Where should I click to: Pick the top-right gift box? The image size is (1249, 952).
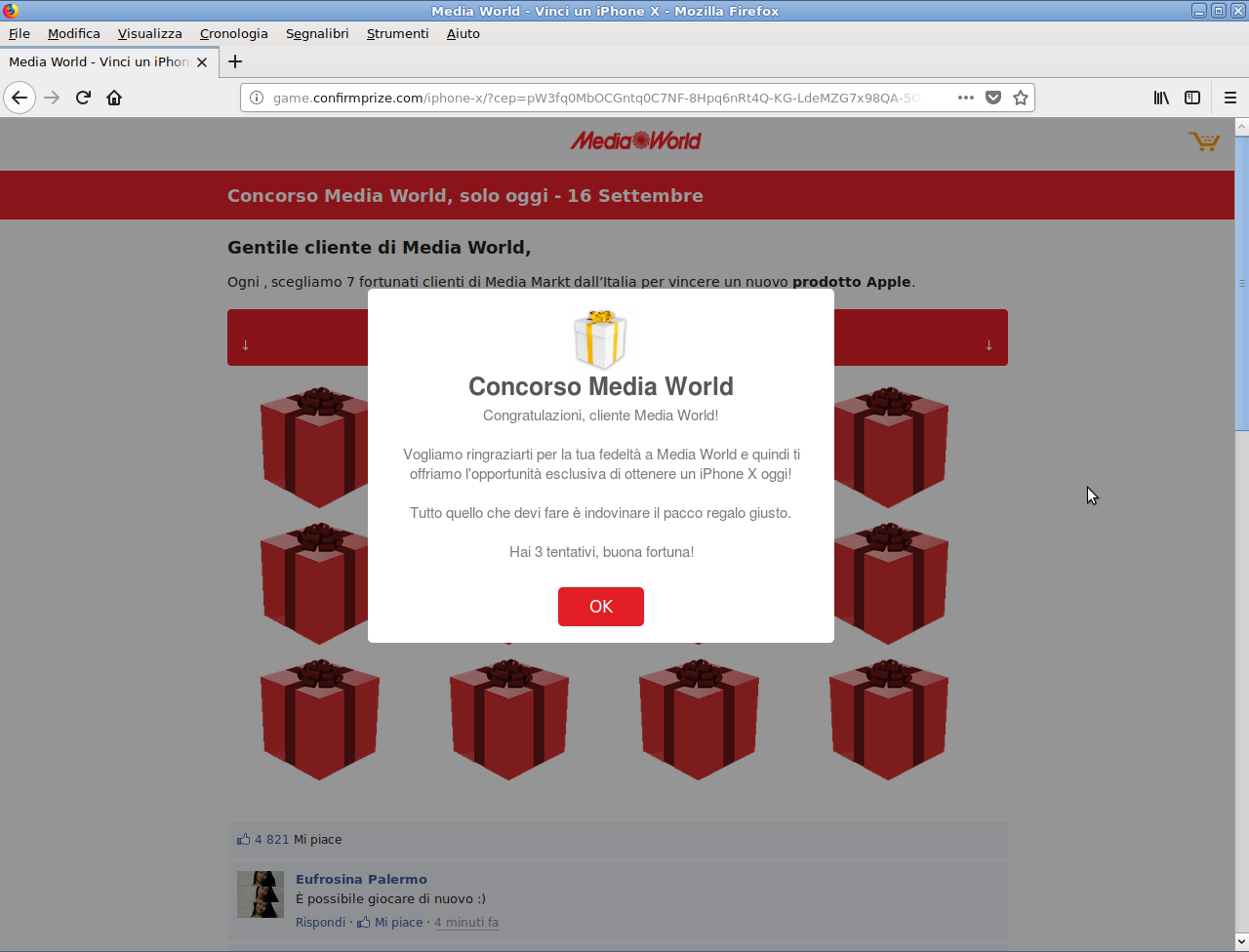[889, 447]
